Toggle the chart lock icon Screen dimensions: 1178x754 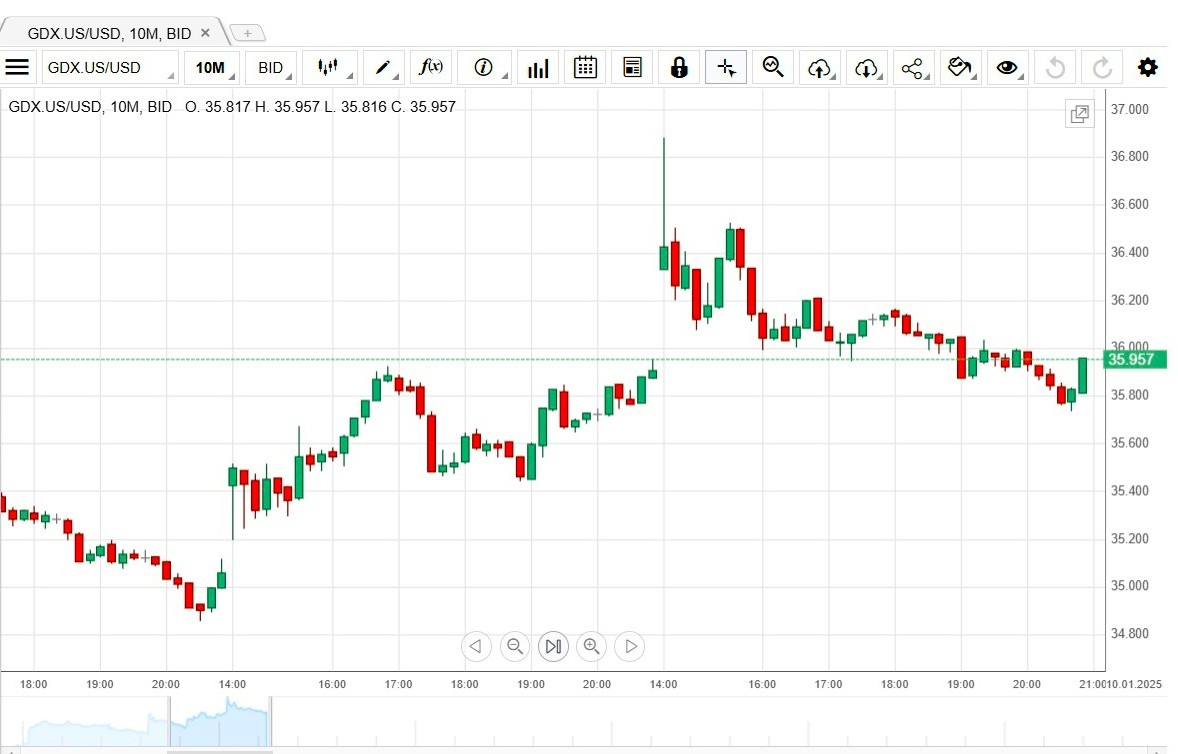pos(679,68)
